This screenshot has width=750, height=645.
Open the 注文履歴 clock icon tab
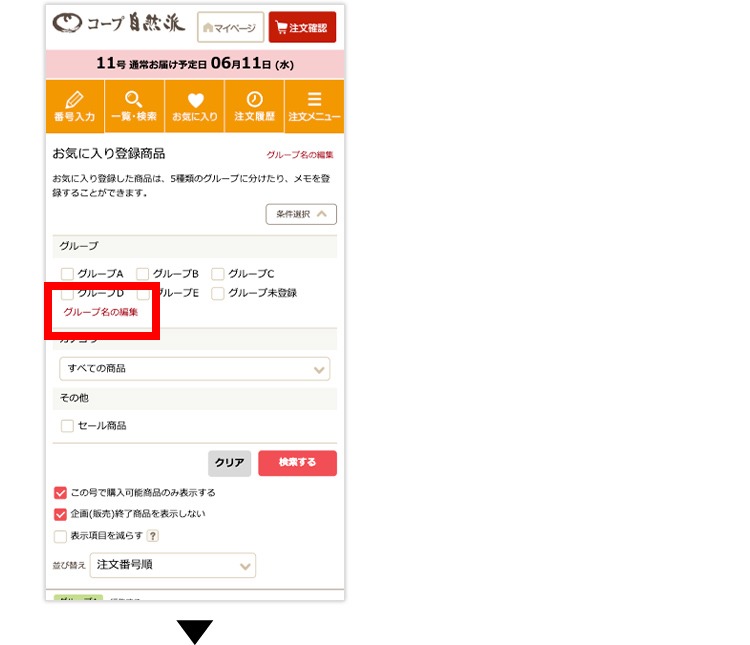254,107
